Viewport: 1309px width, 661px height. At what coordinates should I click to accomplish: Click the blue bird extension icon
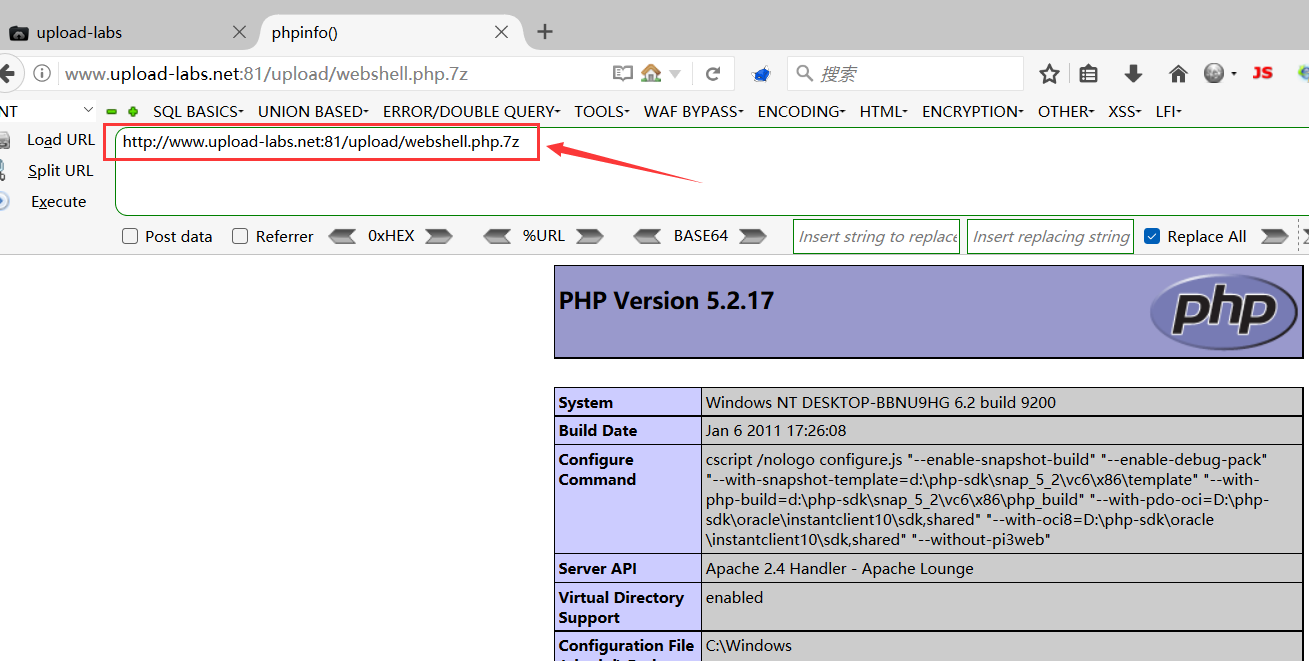pos(761,74)
